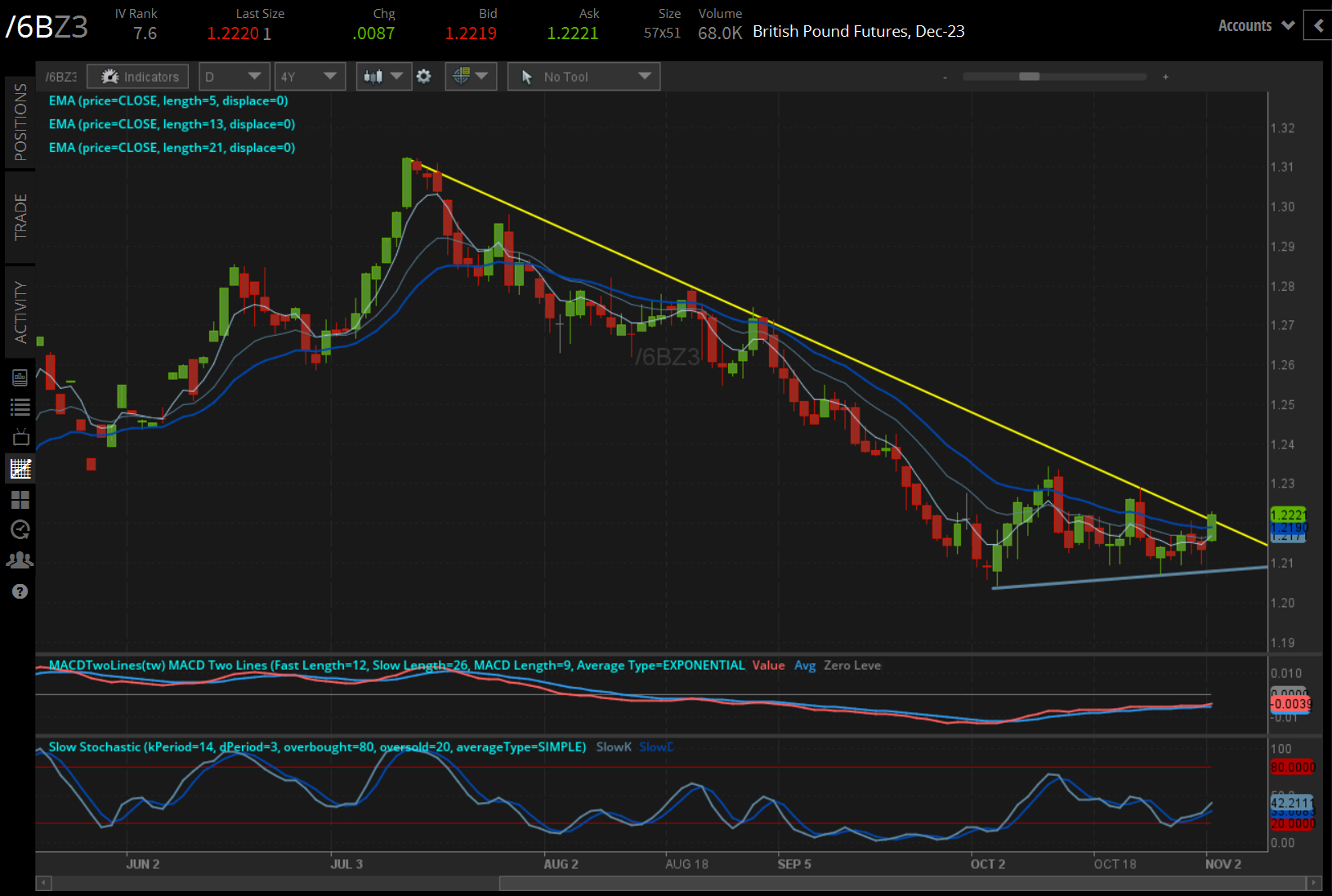1332x896 pixels.
Task: Click the Zero Level legend label
Action: point(852,665)
